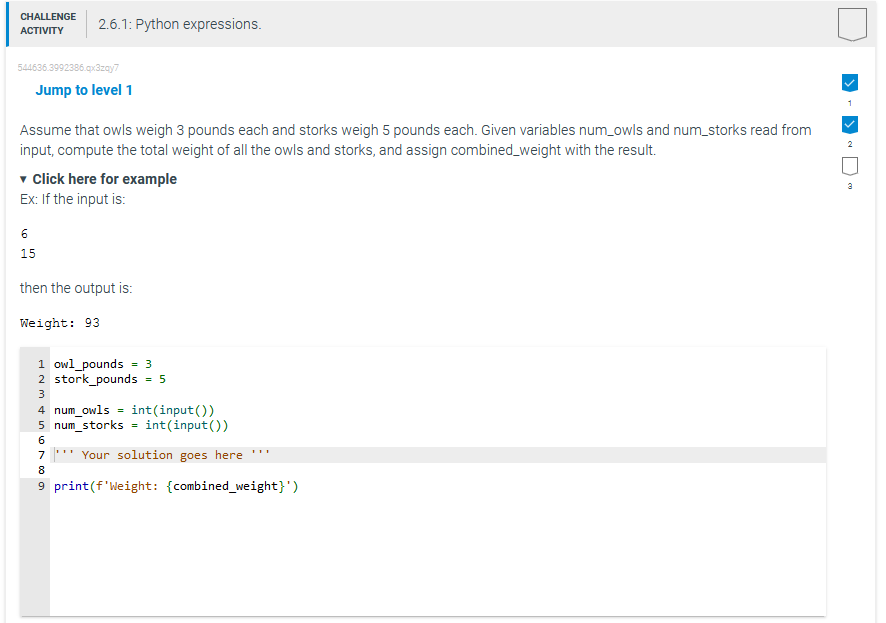The height and width of the screenshot is (623, 886).
Task: Select the level 1 completed checkmark badge
Action: click(x=850, y=83)
